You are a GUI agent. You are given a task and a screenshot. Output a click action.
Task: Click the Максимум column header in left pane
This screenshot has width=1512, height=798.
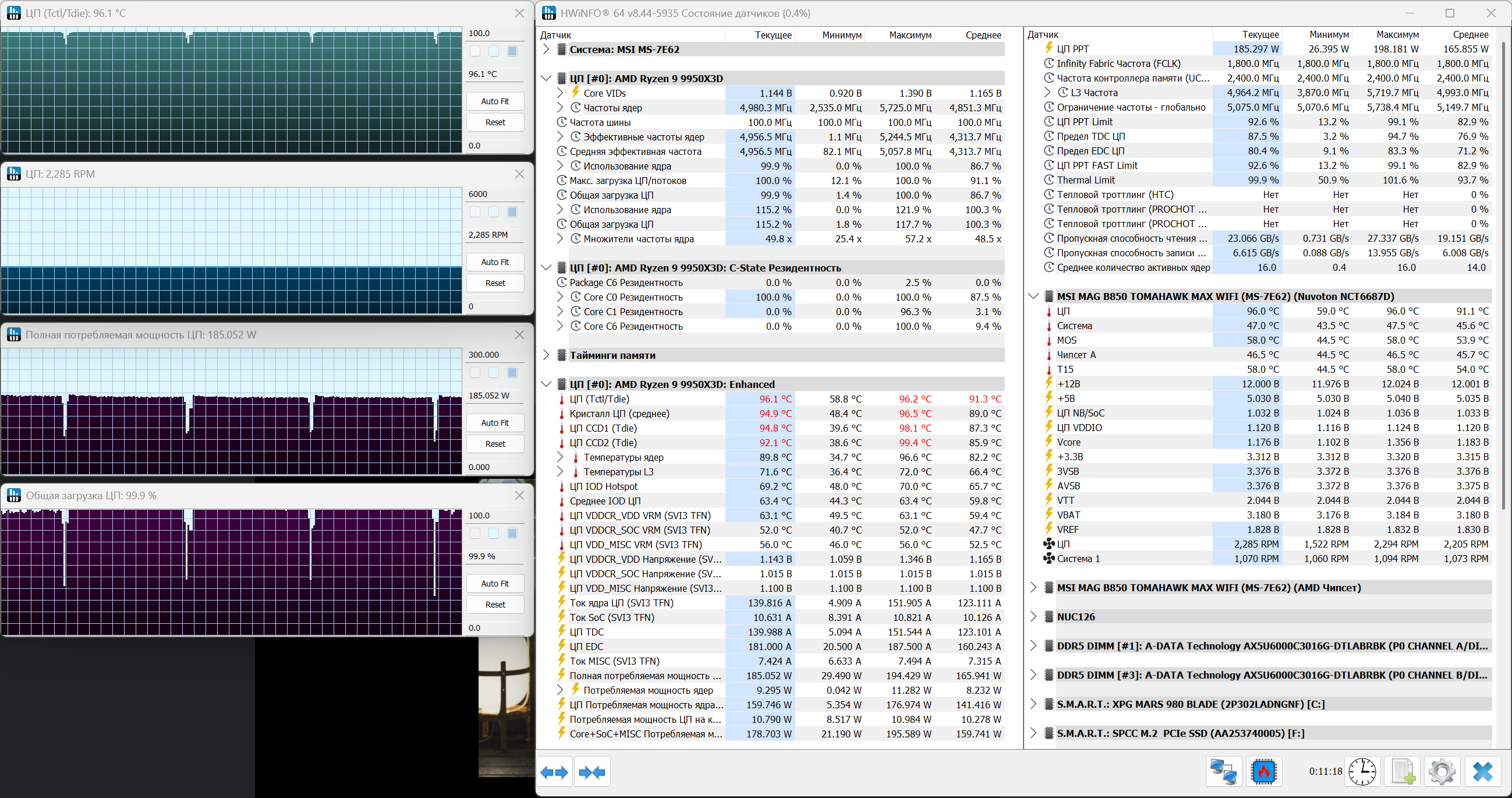[x=910, y=34]
